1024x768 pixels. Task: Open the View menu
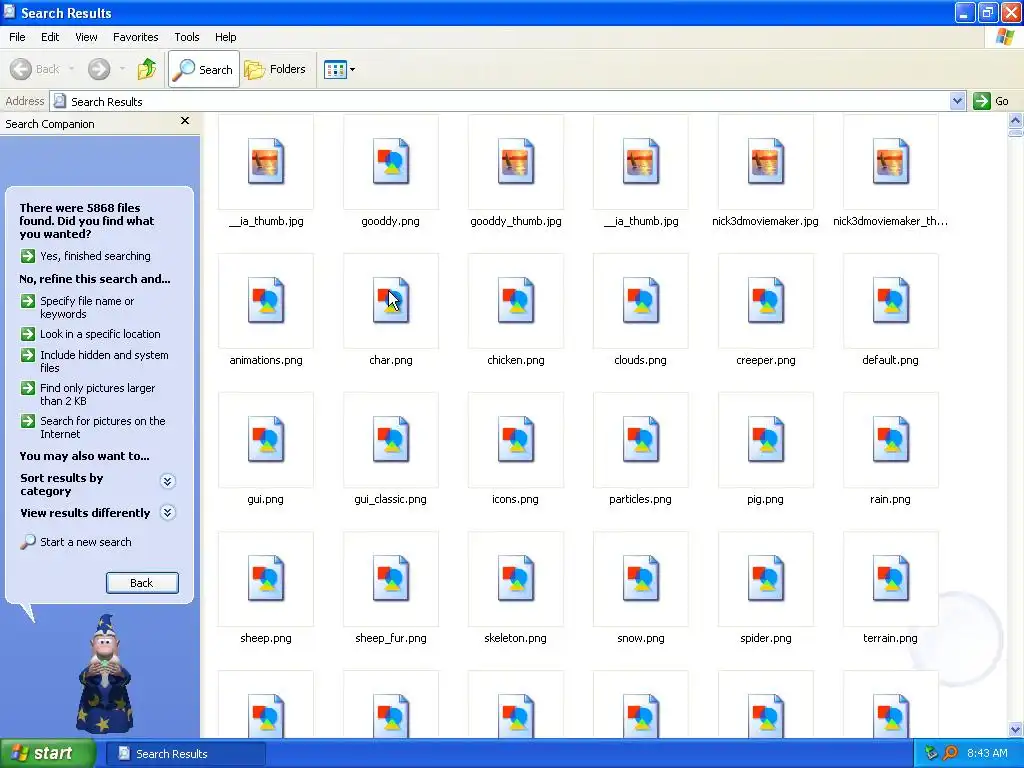86,37
